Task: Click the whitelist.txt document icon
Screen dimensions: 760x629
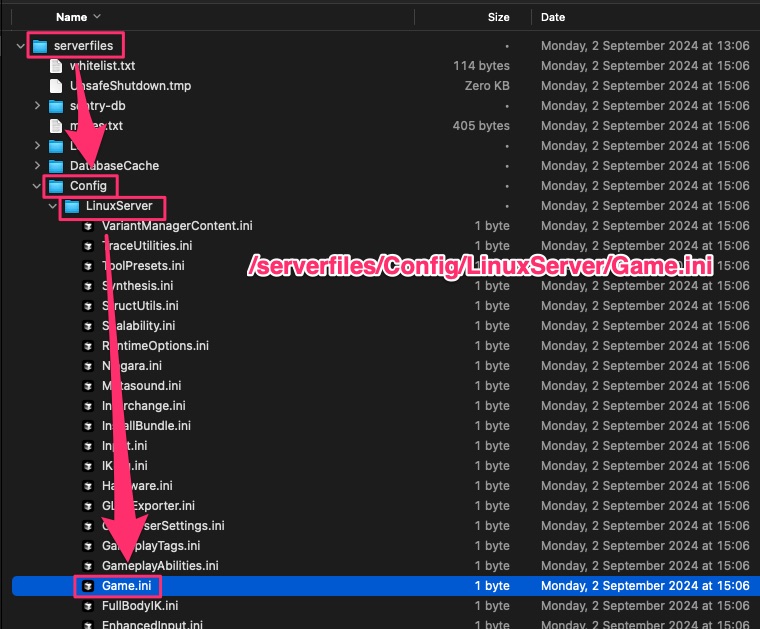Action: (x=56, y=66)
